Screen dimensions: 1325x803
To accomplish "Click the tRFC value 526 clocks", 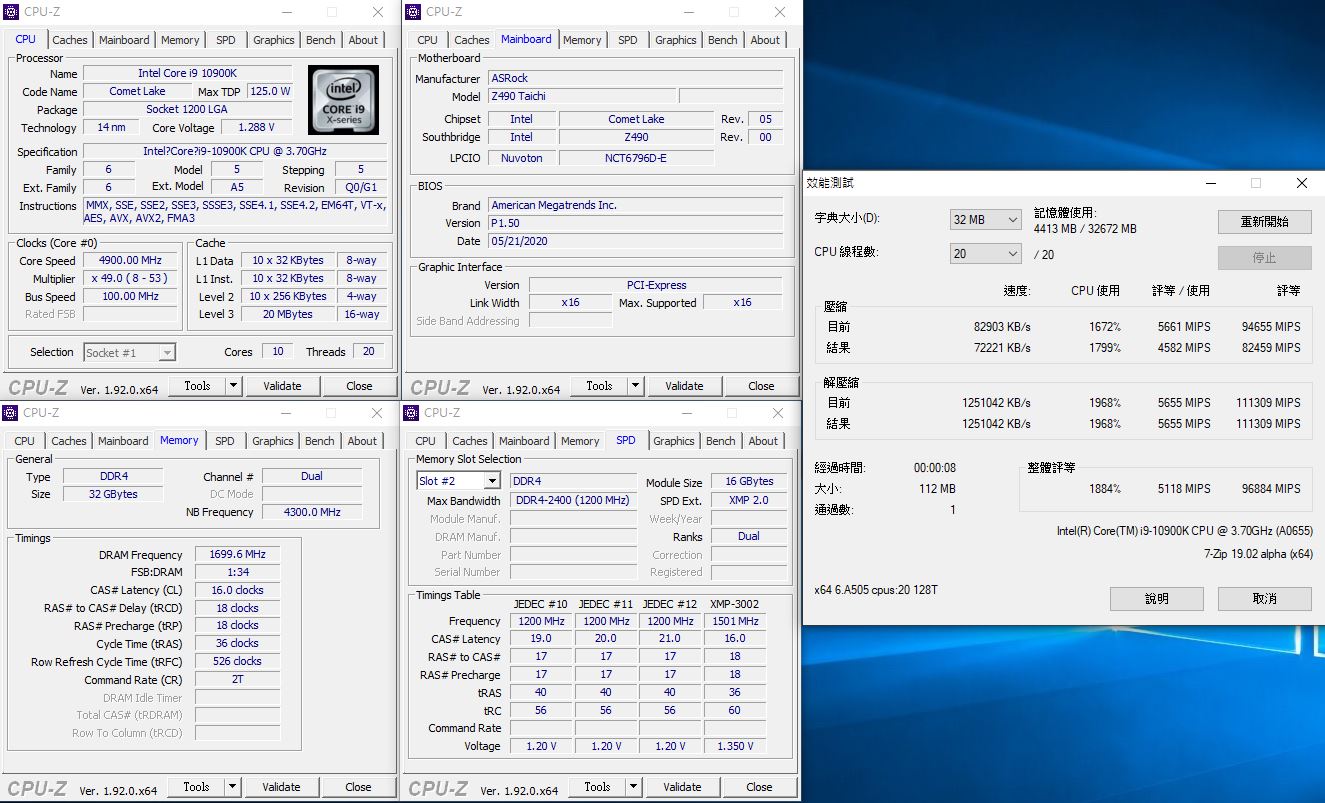I will click(236, 661).
